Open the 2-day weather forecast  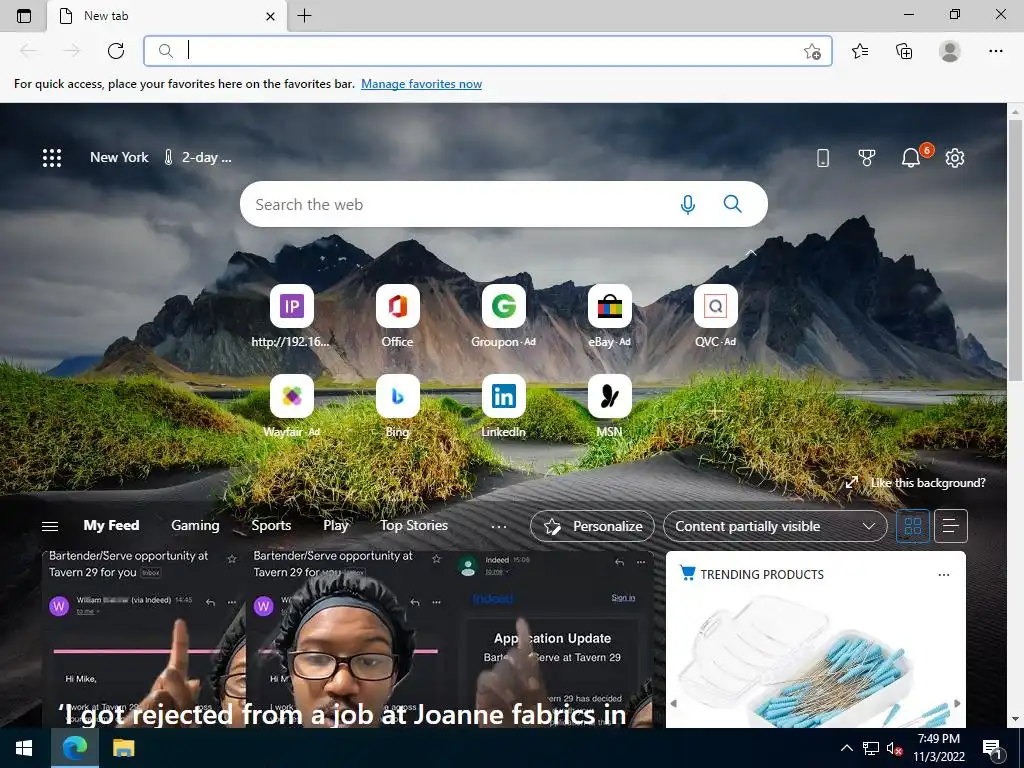point(198,157)
